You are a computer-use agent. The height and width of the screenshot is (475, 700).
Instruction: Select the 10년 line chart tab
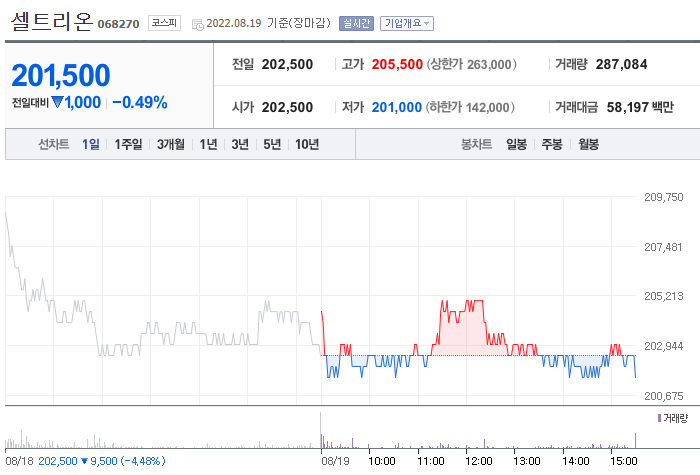(x=307, y=144)
